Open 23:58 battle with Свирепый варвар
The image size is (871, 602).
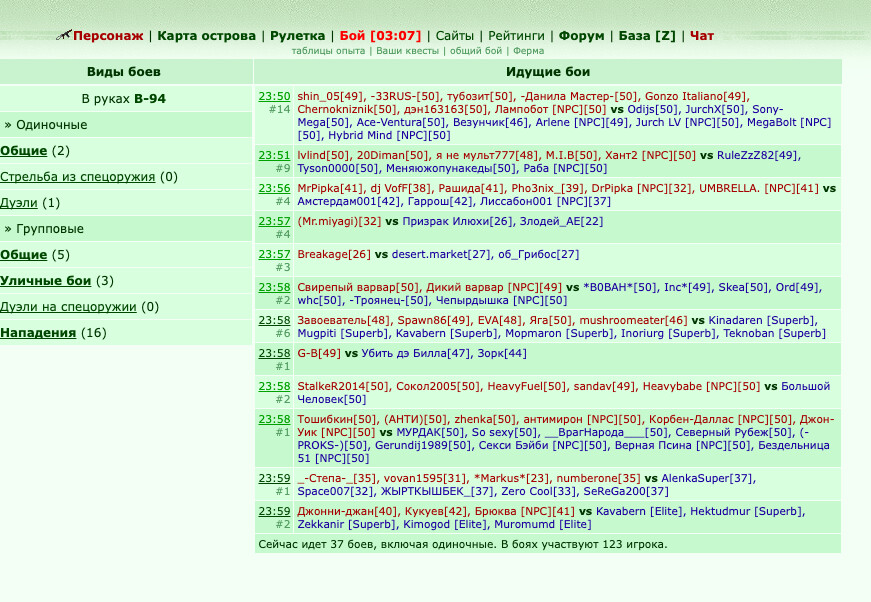274,287
